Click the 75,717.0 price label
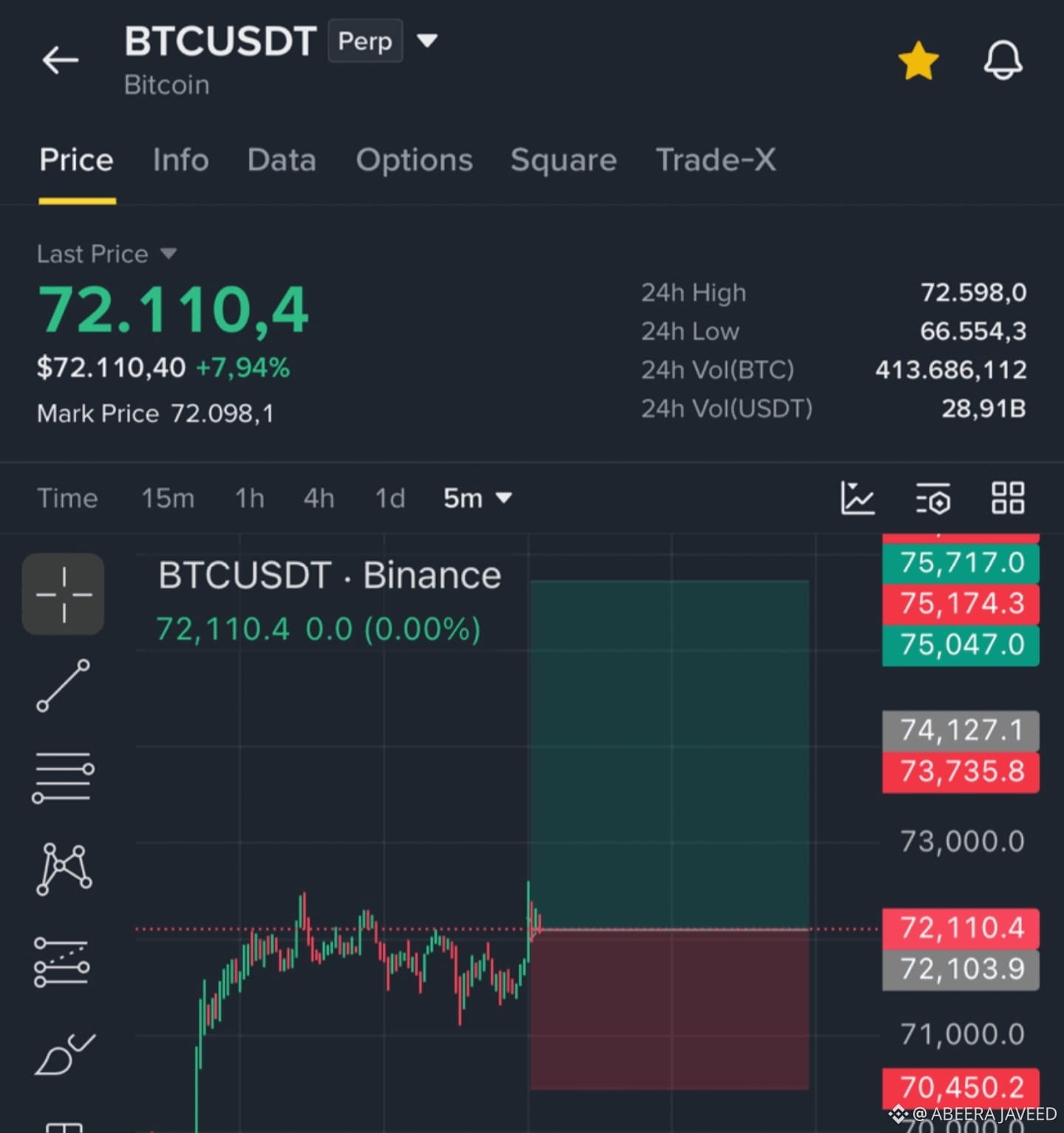Viewport: 1064px width, 1133px height. tap(961, 563)
